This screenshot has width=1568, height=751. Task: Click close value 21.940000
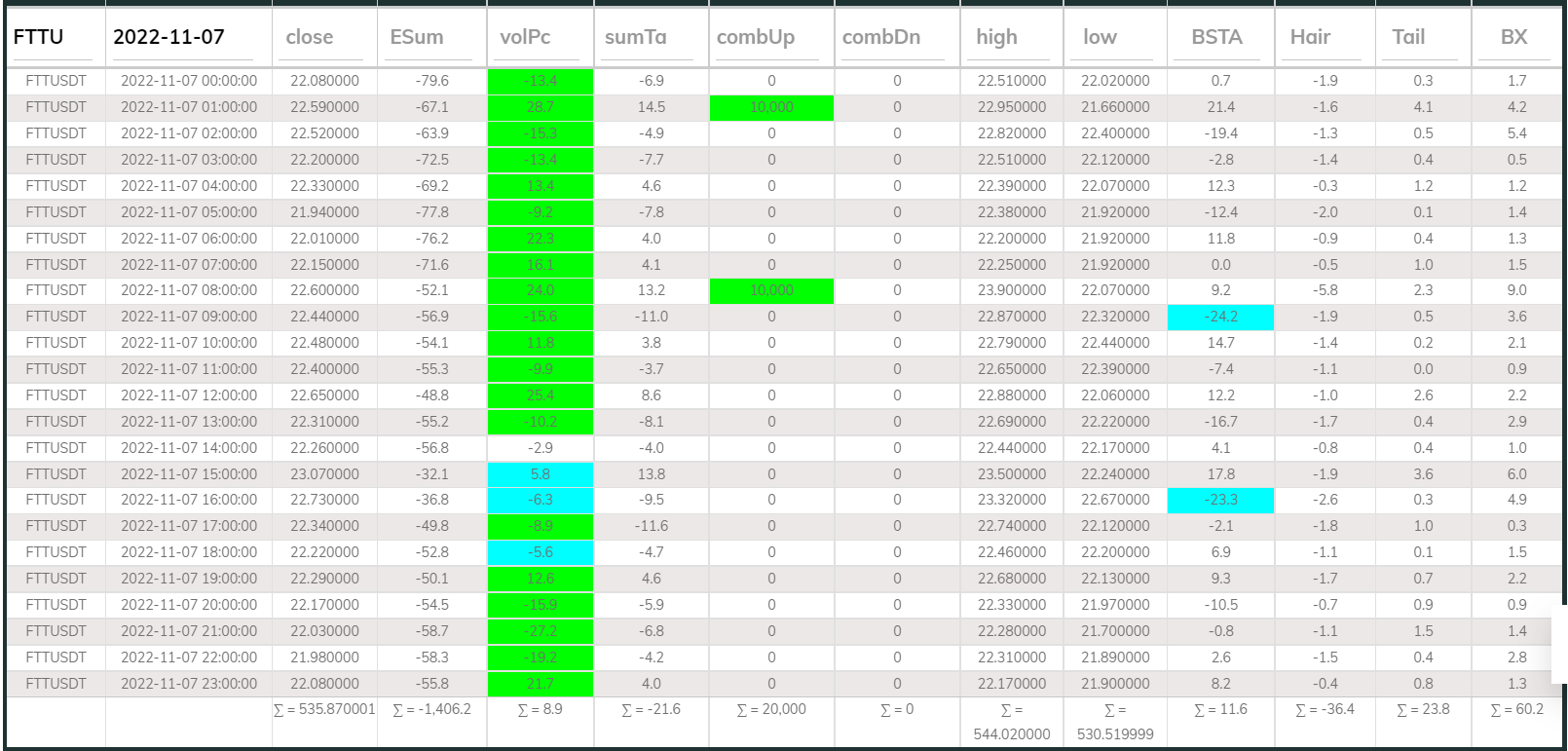tap(324, 212)
